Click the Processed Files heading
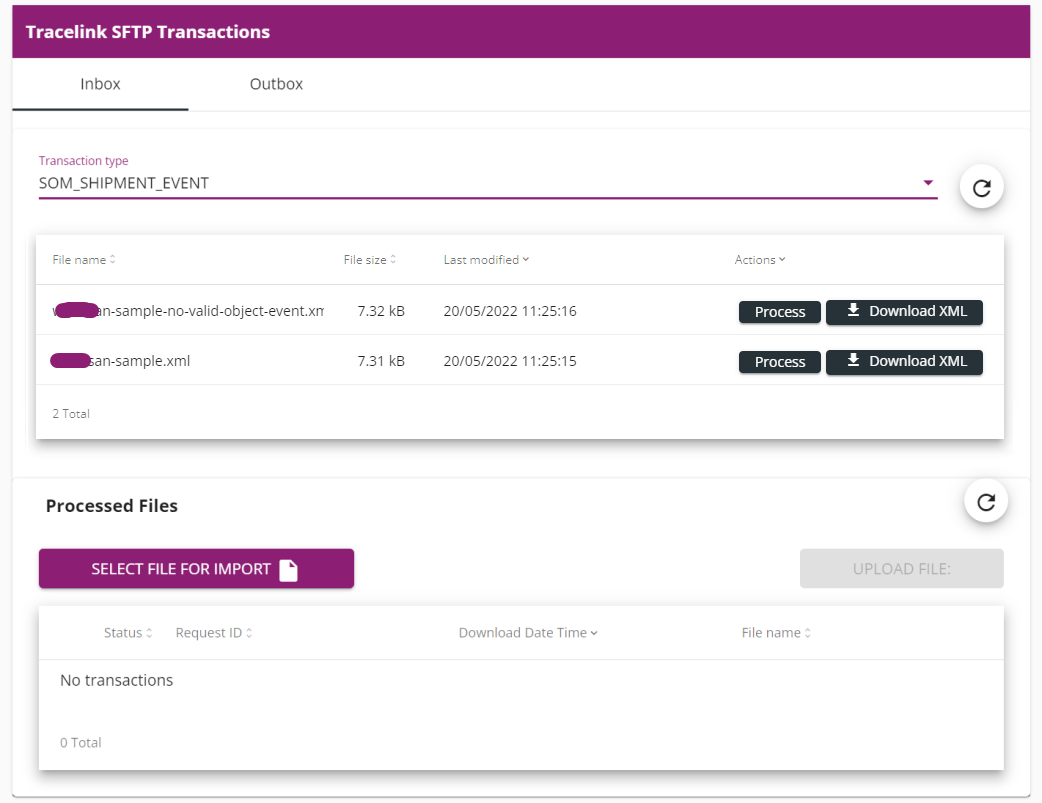Viewport: 1042px width, 803px height. point(112,506)
